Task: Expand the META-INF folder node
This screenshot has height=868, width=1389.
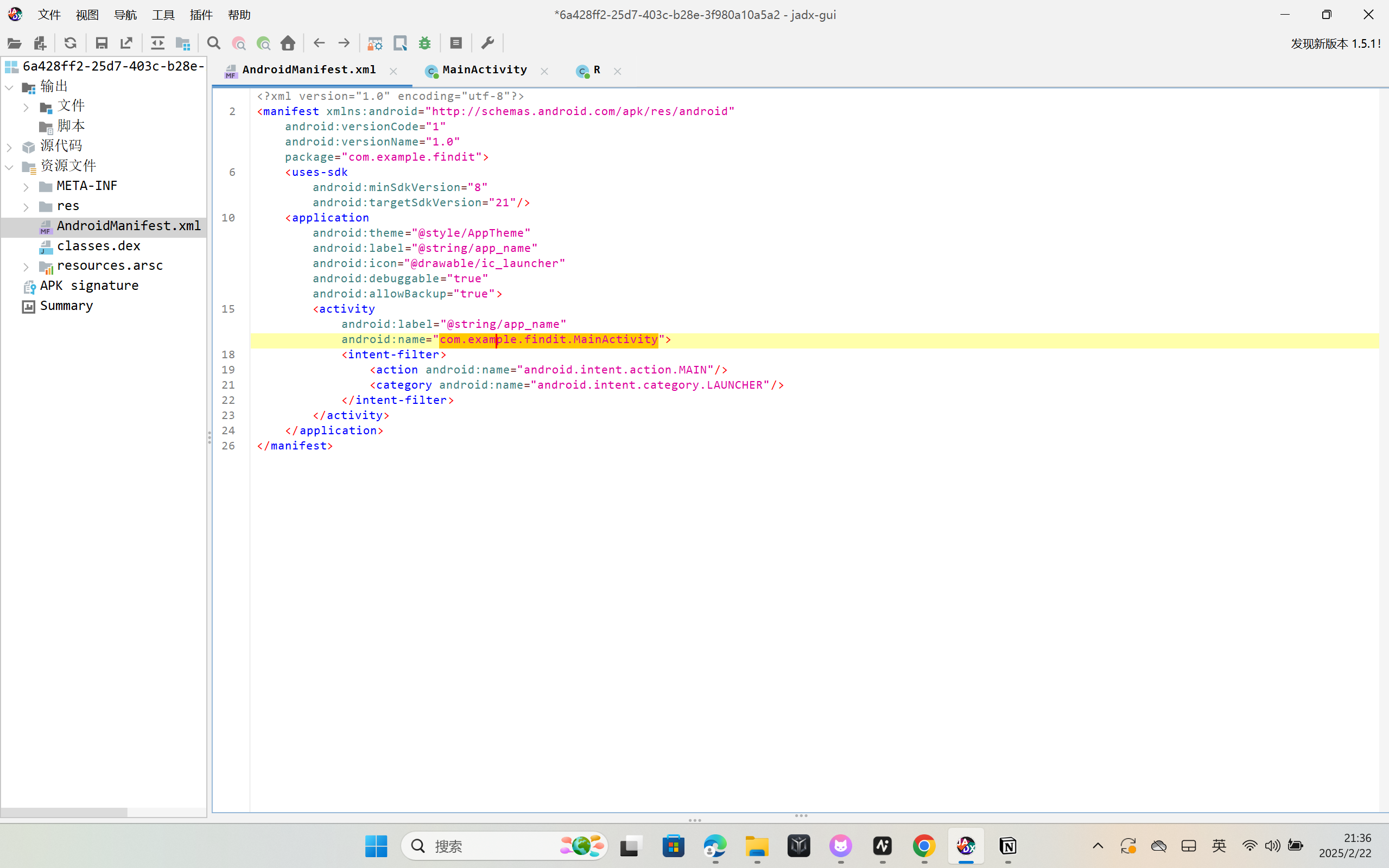Action: pos(26,187)
